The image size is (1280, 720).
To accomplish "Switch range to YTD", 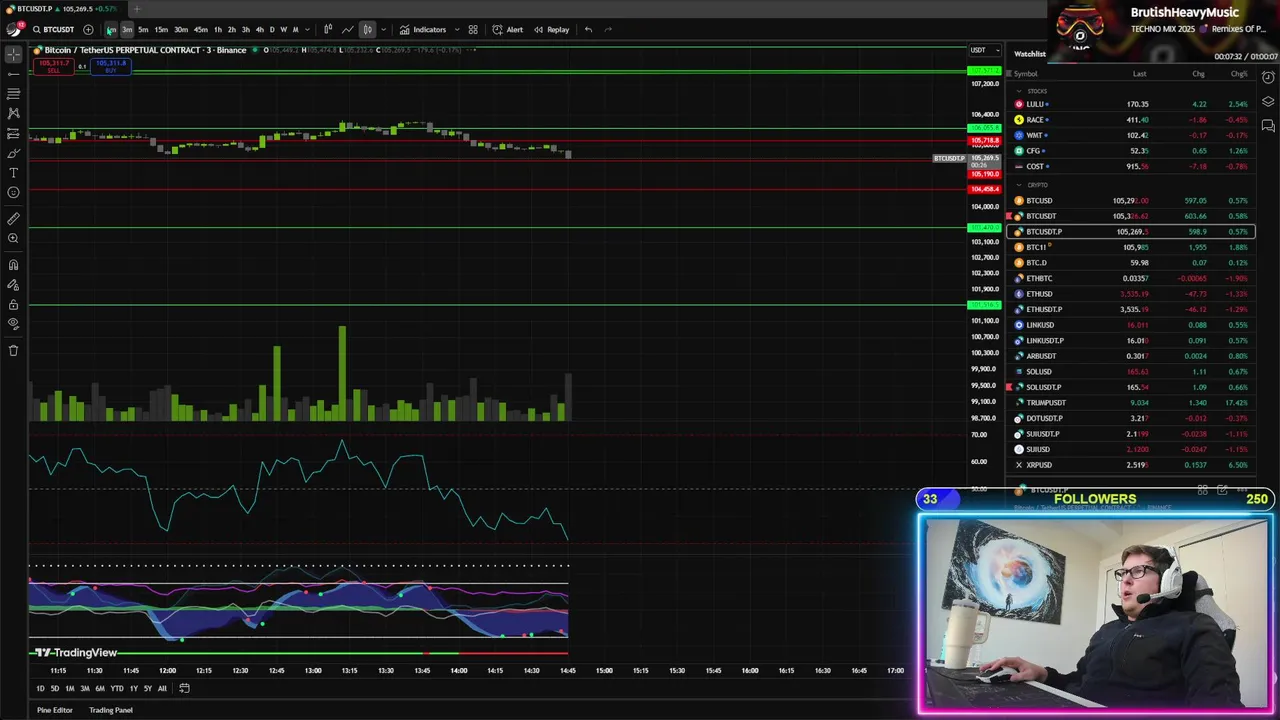I will tap(117, 688).
